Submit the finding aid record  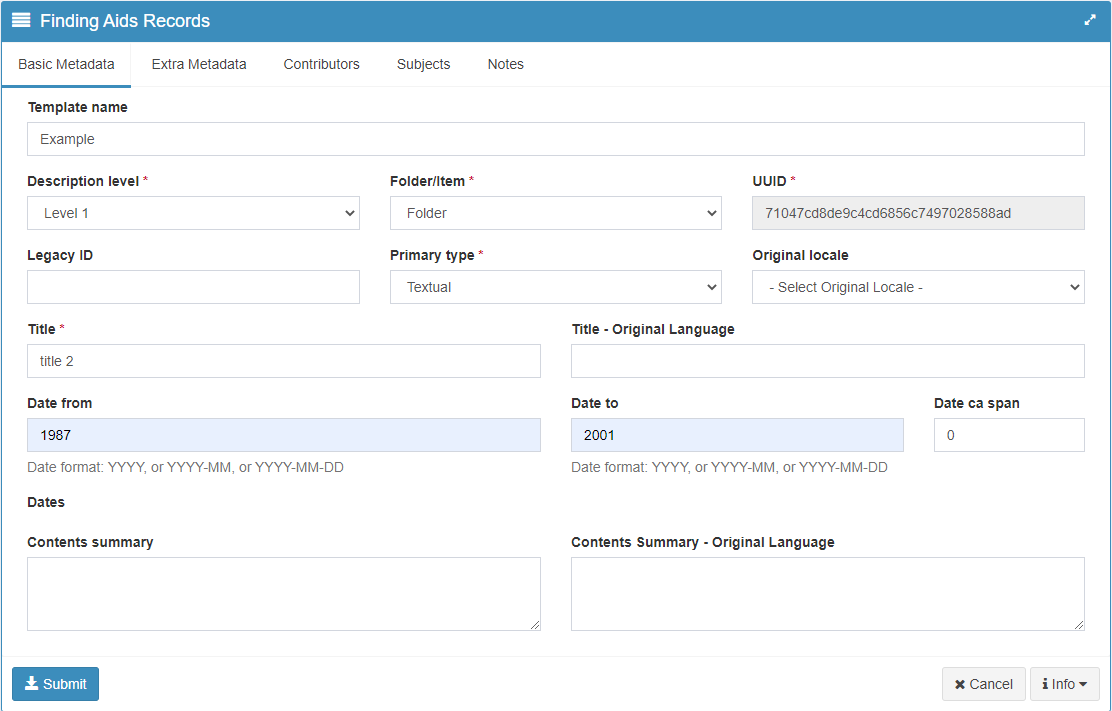coord(55,684)
